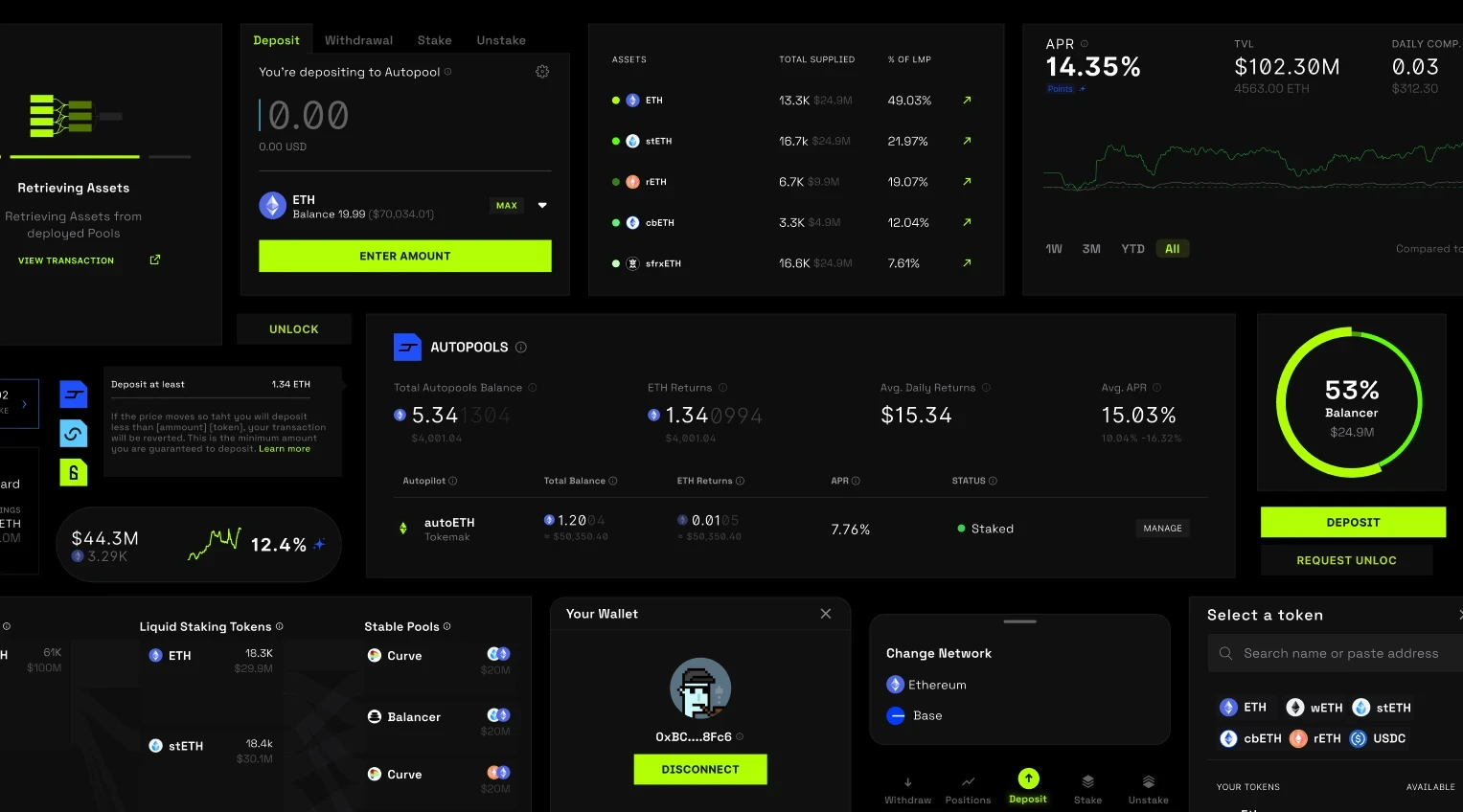Click the Request Unlock button
Viewport: 1463px width, 812px height.
pos(1346,560)
